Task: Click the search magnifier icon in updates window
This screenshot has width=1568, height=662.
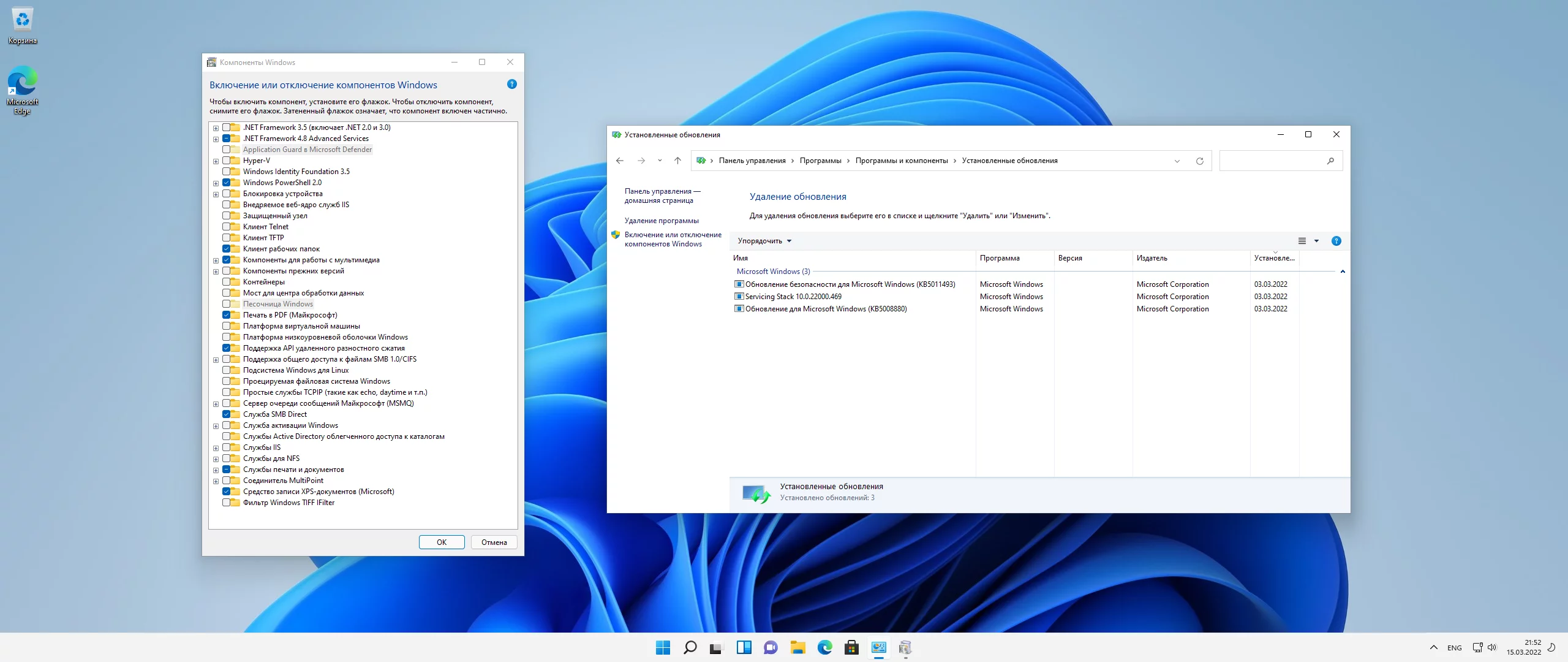Action: 1330,161
